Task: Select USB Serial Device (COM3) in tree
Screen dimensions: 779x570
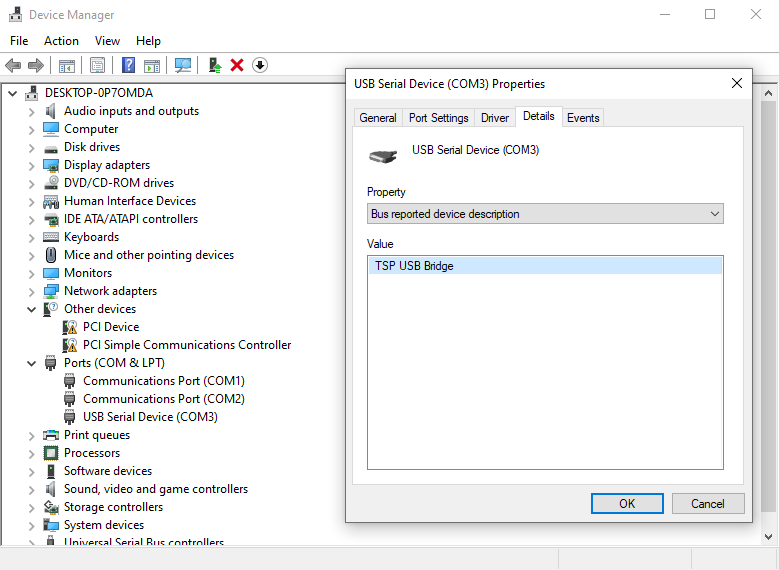Action: [x=150, y=417]
